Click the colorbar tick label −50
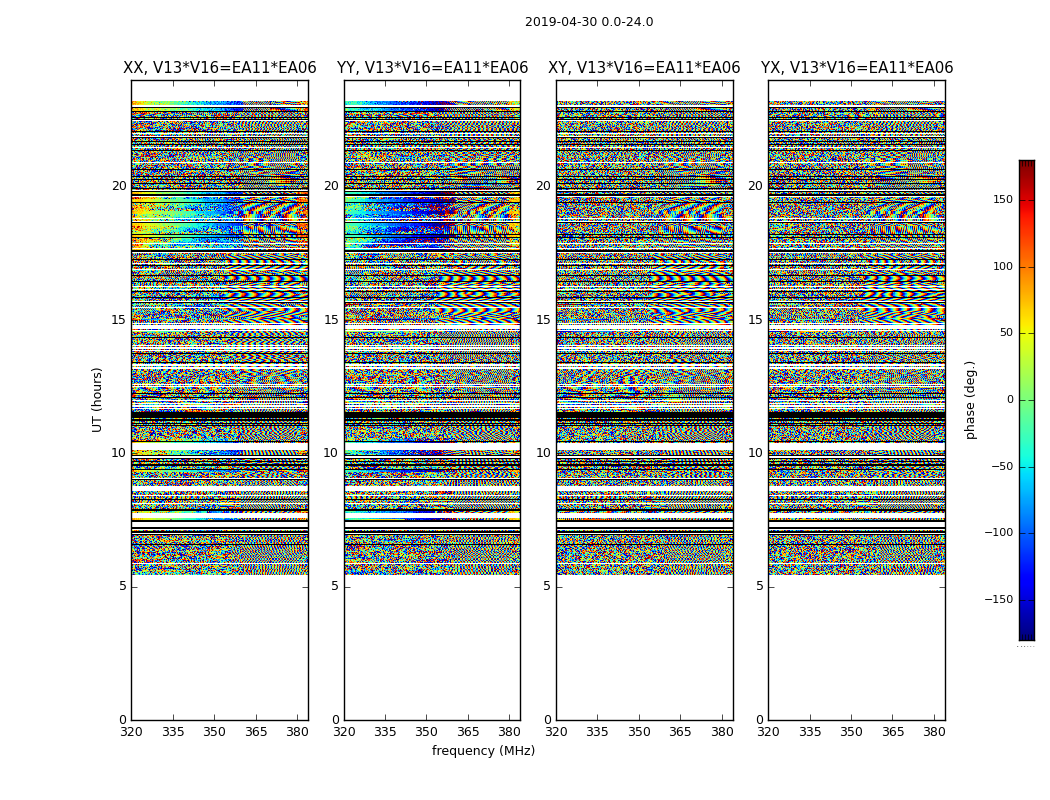The width and height of the screenshot is (1050, 800). (x=1002, y=467)
